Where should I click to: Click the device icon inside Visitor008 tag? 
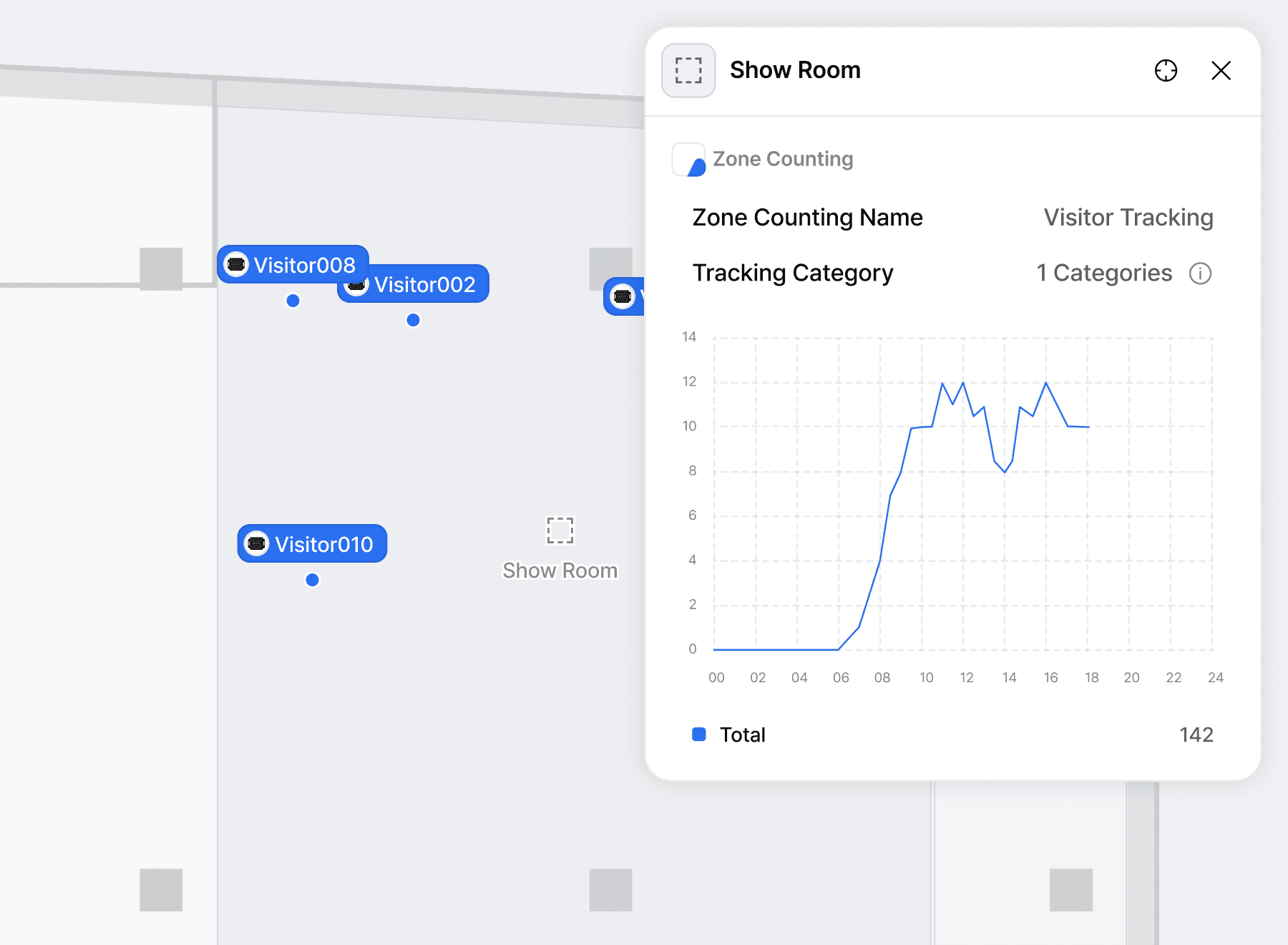236,265
